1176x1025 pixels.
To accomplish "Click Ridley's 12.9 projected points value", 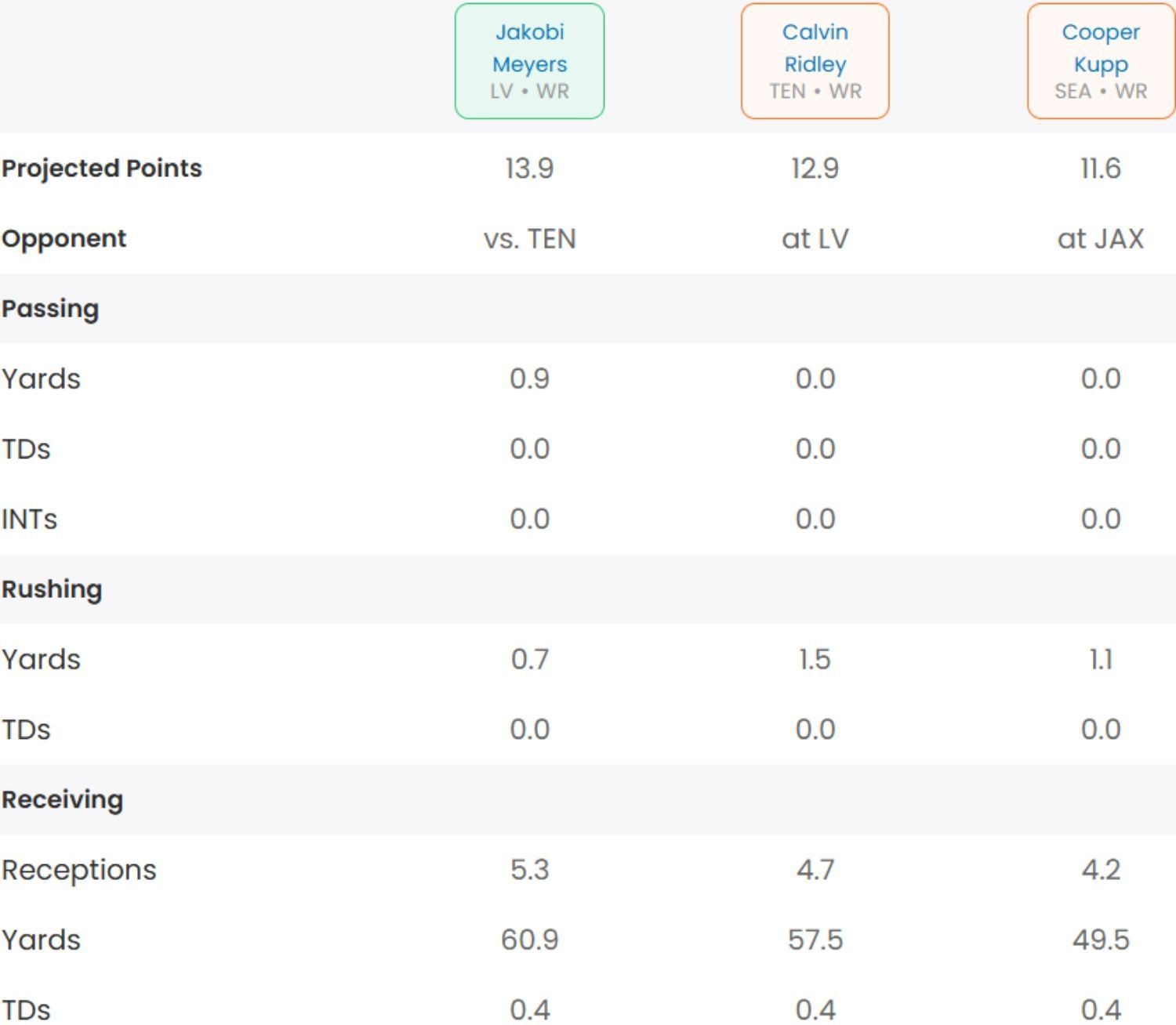I will [x=815, y=168].
